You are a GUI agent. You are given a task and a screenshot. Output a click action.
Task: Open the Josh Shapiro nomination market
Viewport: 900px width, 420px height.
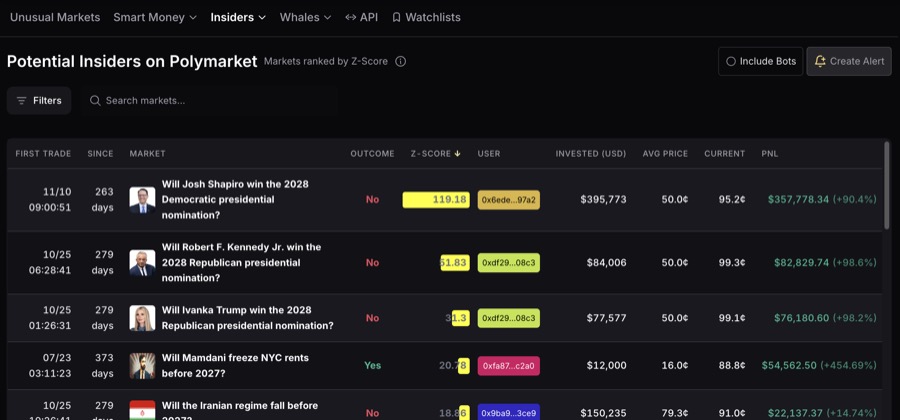(235, 200)
